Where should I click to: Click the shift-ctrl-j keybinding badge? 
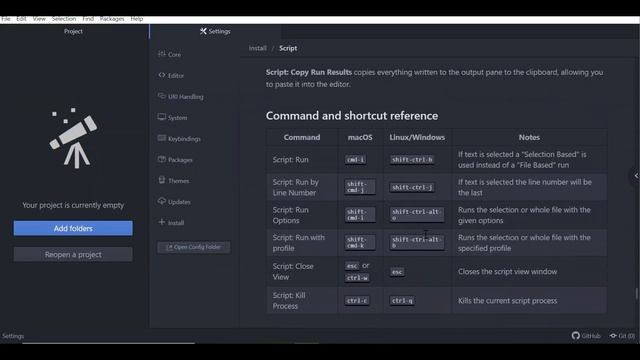click(x=412, y=187)
